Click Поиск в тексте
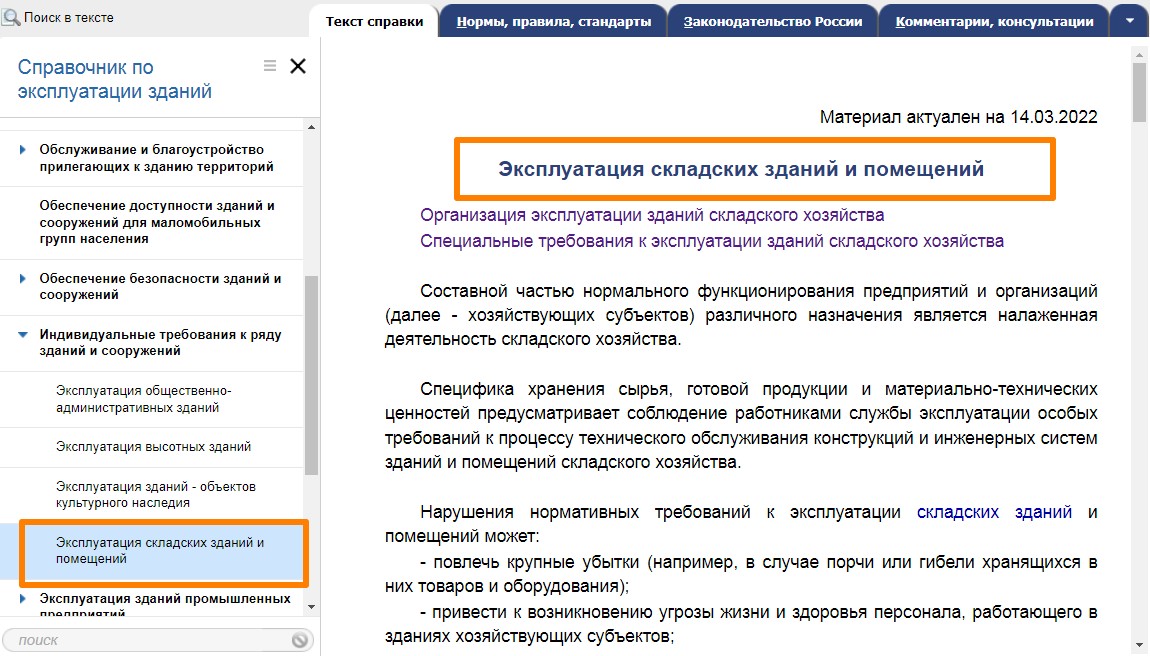The height and width of the screenshot is (656, 1150). click(x=69, y=18)
